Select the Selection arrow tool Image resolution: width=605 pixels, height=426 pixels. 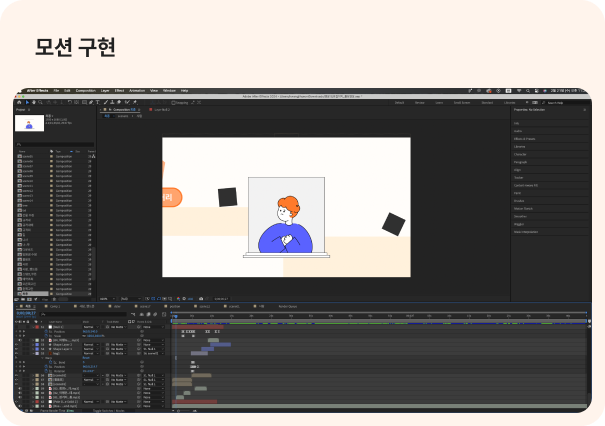27,102
